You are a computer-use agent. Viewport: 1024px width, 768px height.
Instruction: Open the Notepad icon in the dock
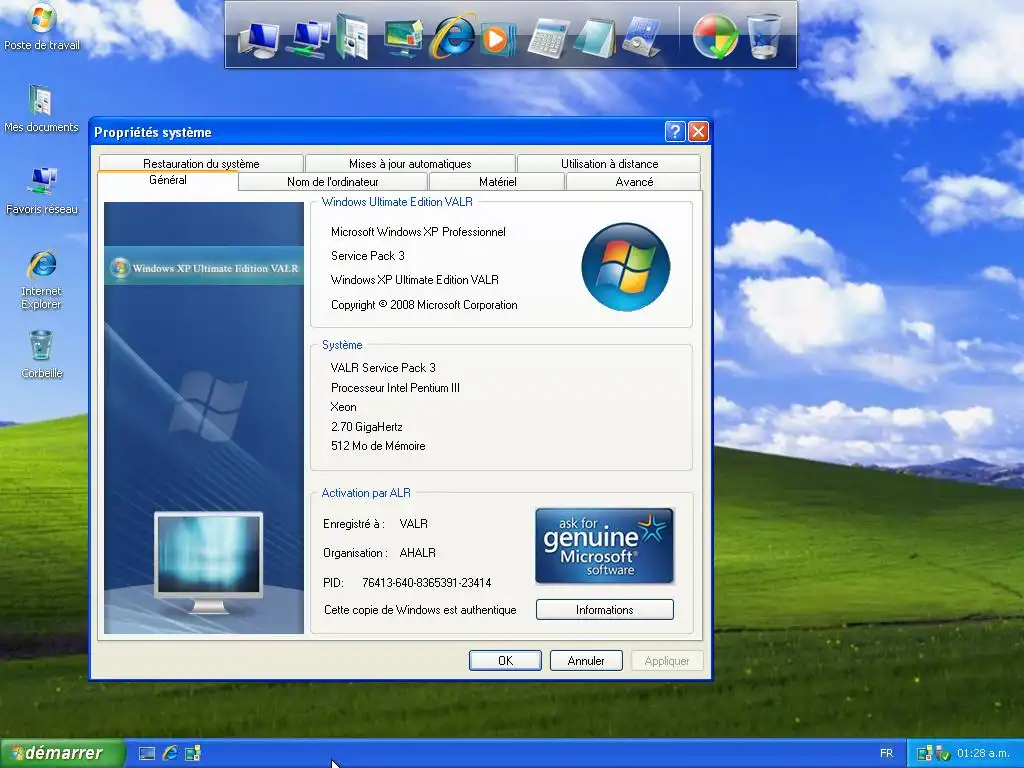(x=595, y=38)
